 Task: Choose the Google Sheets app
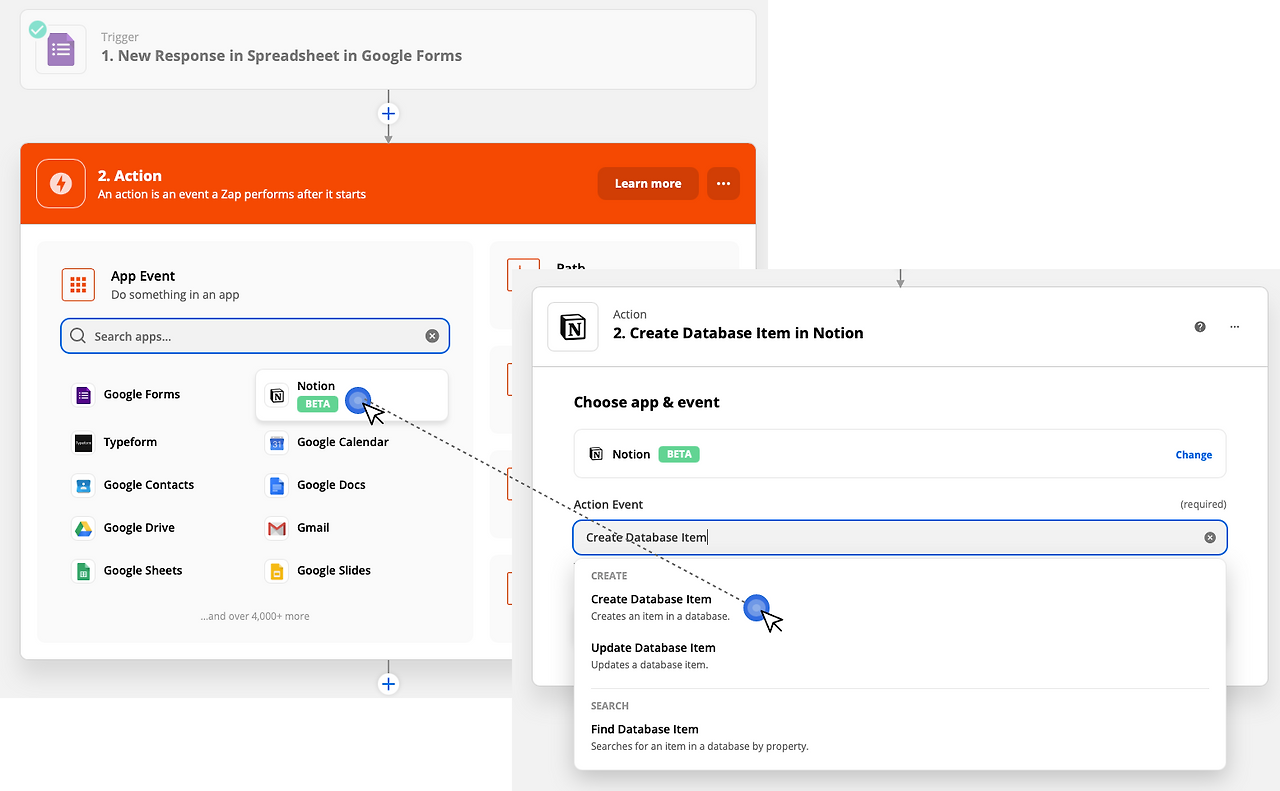click(128, 571)
